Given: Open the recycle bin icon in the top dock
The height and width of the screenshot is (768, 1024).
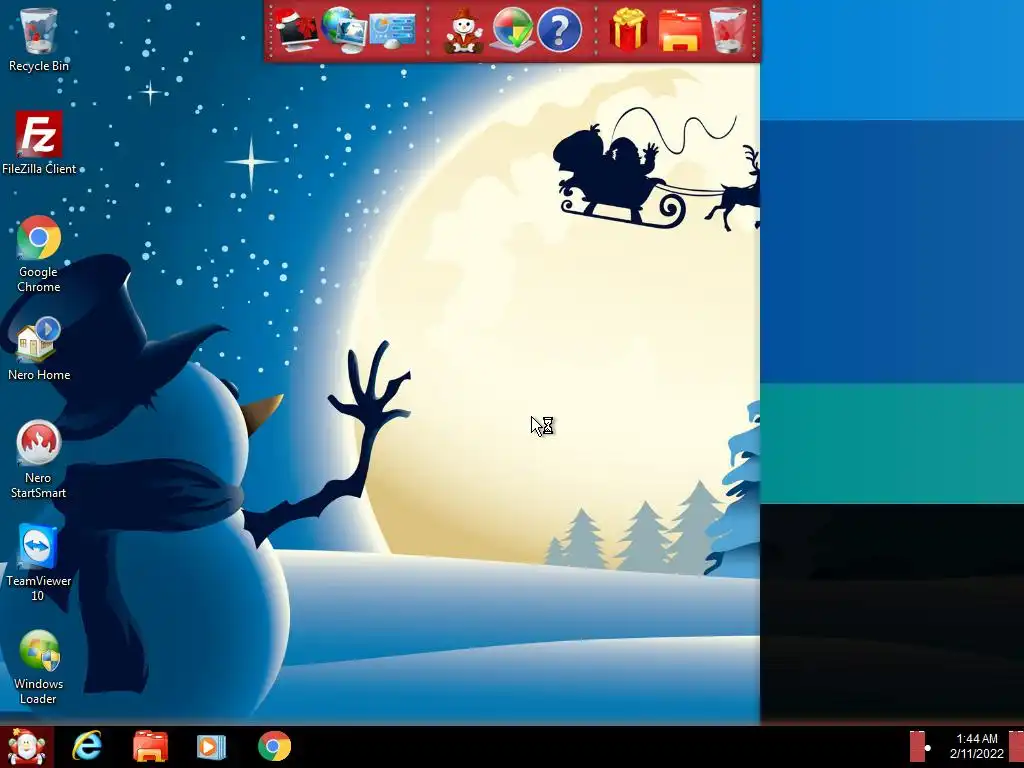Looking at the screenshot, I should (728, 29).
